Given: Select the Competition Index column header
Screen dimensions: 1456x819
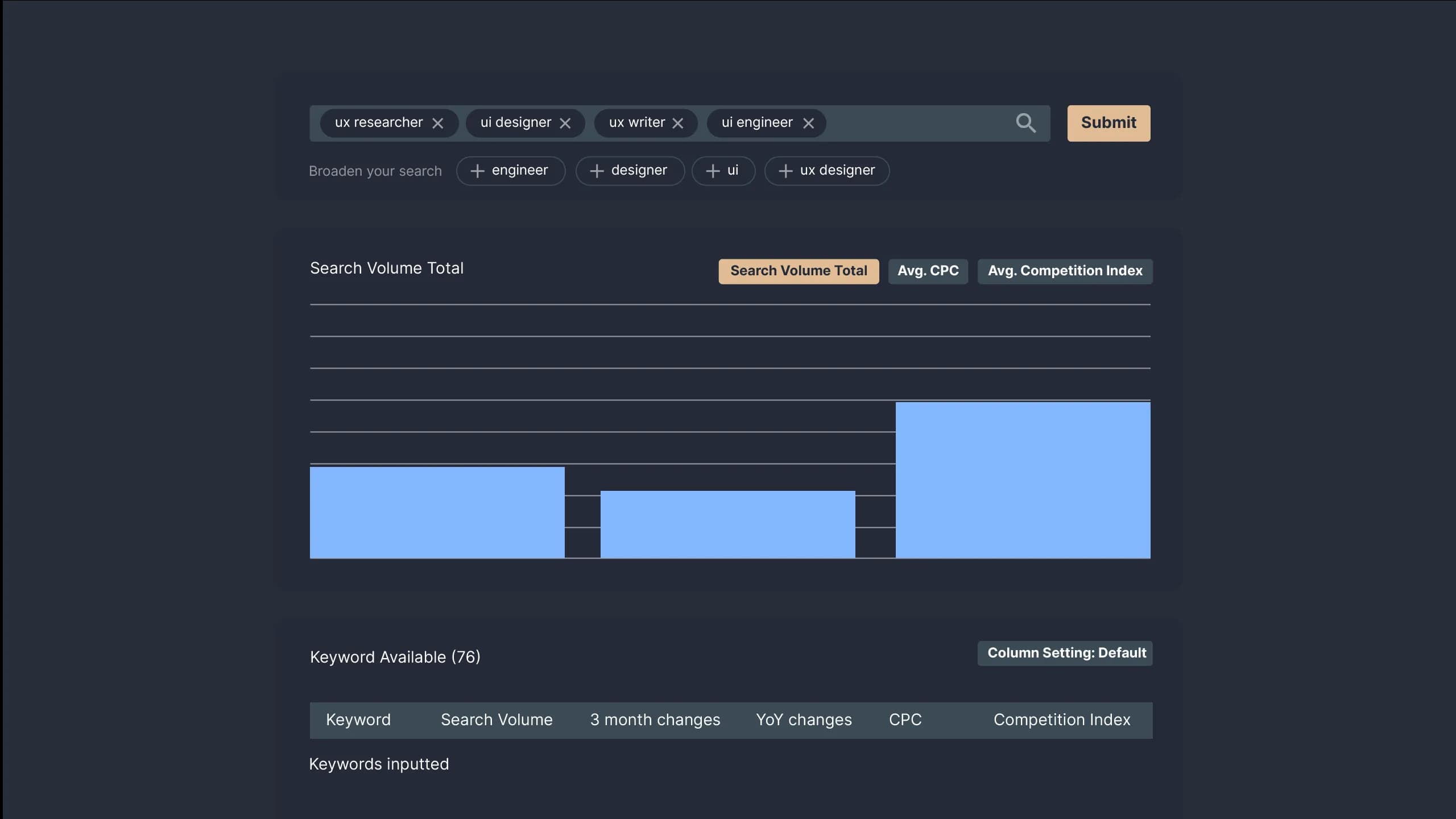Looking at the screenshot, I should (x=1062, y=720).
